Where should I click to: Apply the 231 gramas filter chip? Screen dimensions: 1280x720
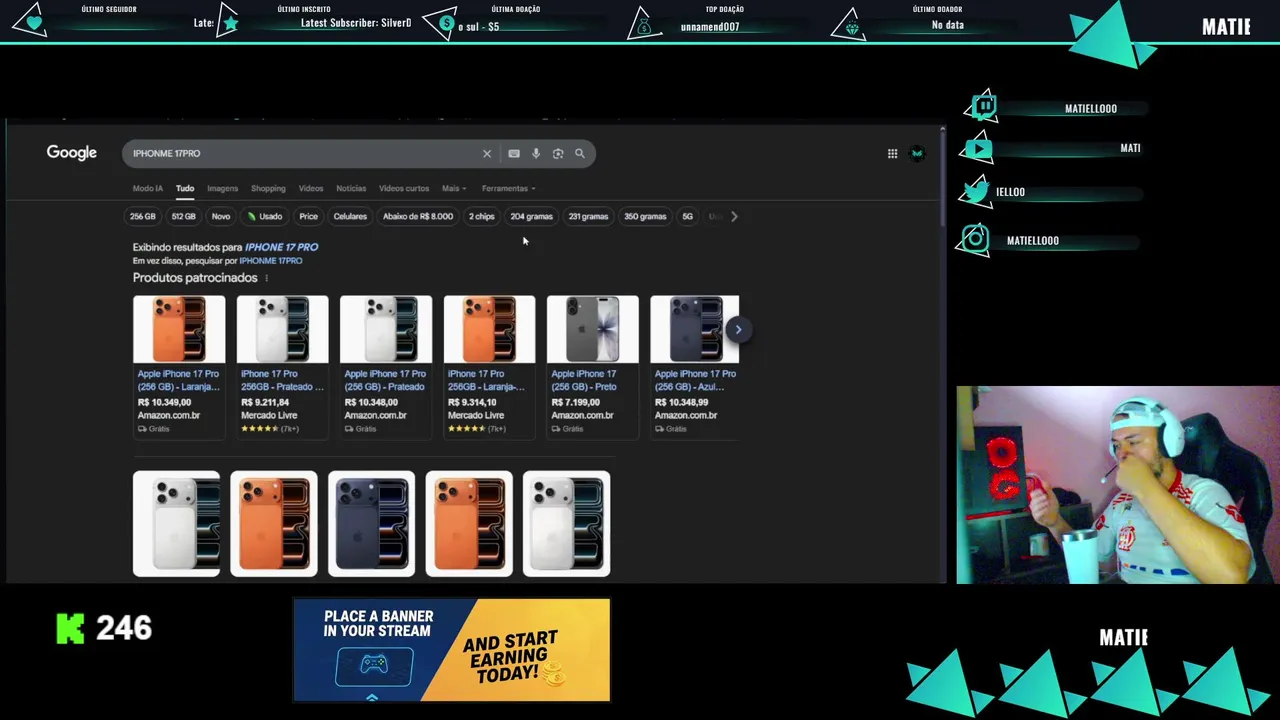(x=588, y=217)
